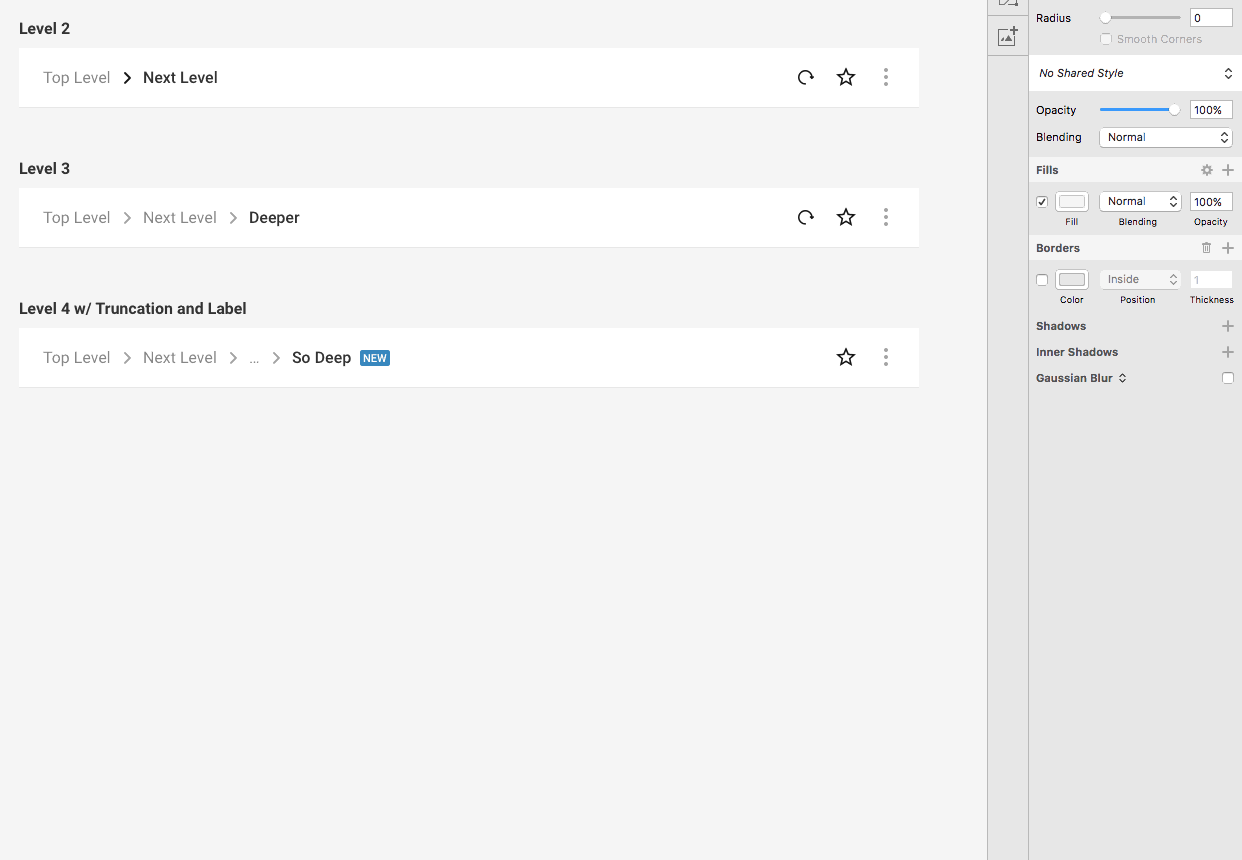The image size is (1242, 860).
Task: Click the Fills settings gear icon
Action: (1207, 170)
